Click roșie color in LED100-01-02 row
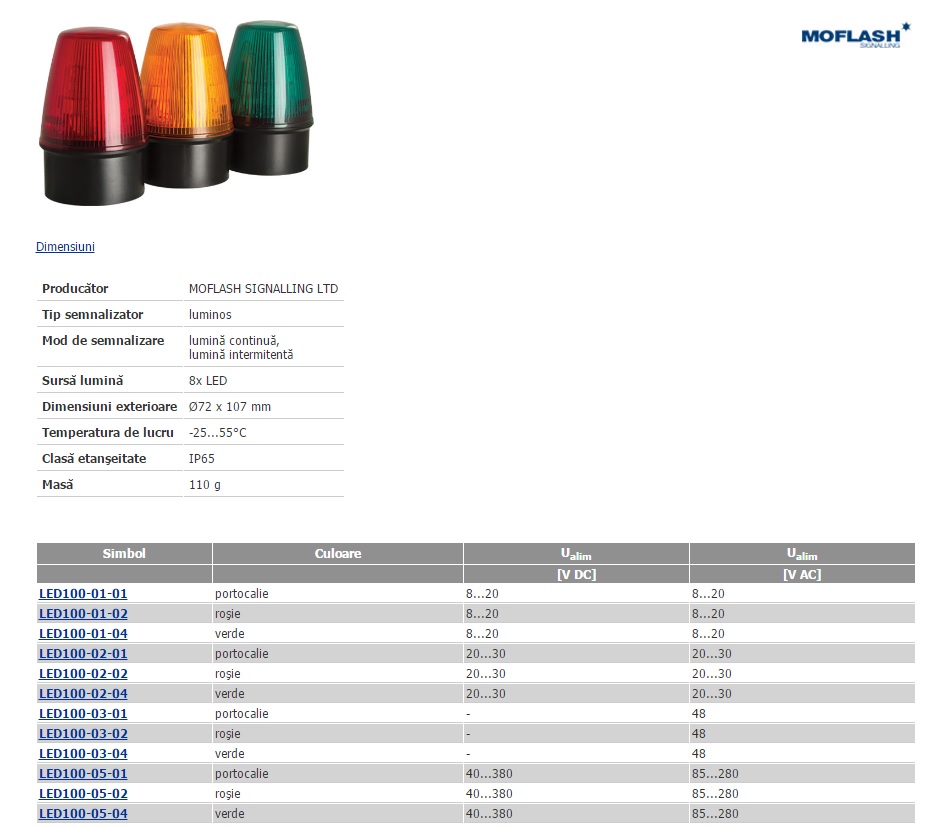Viewport: 925px width, 828px height. [228, 613]
